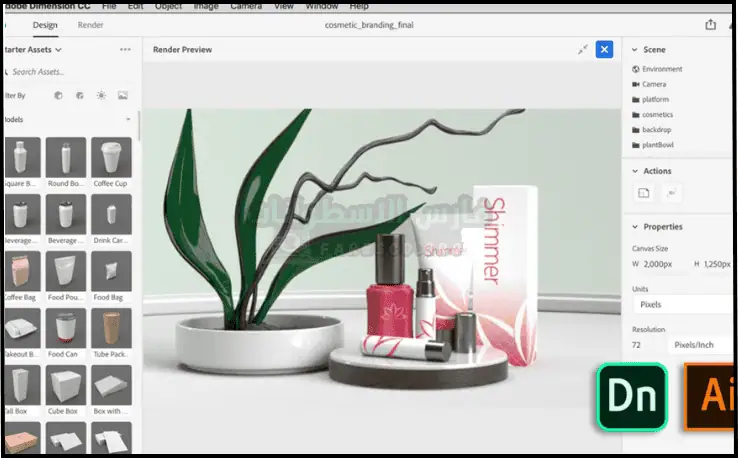The width and height of the screenshot is (738, 458).
Task: Switch to the Render tab
Action: pos(91,25)
